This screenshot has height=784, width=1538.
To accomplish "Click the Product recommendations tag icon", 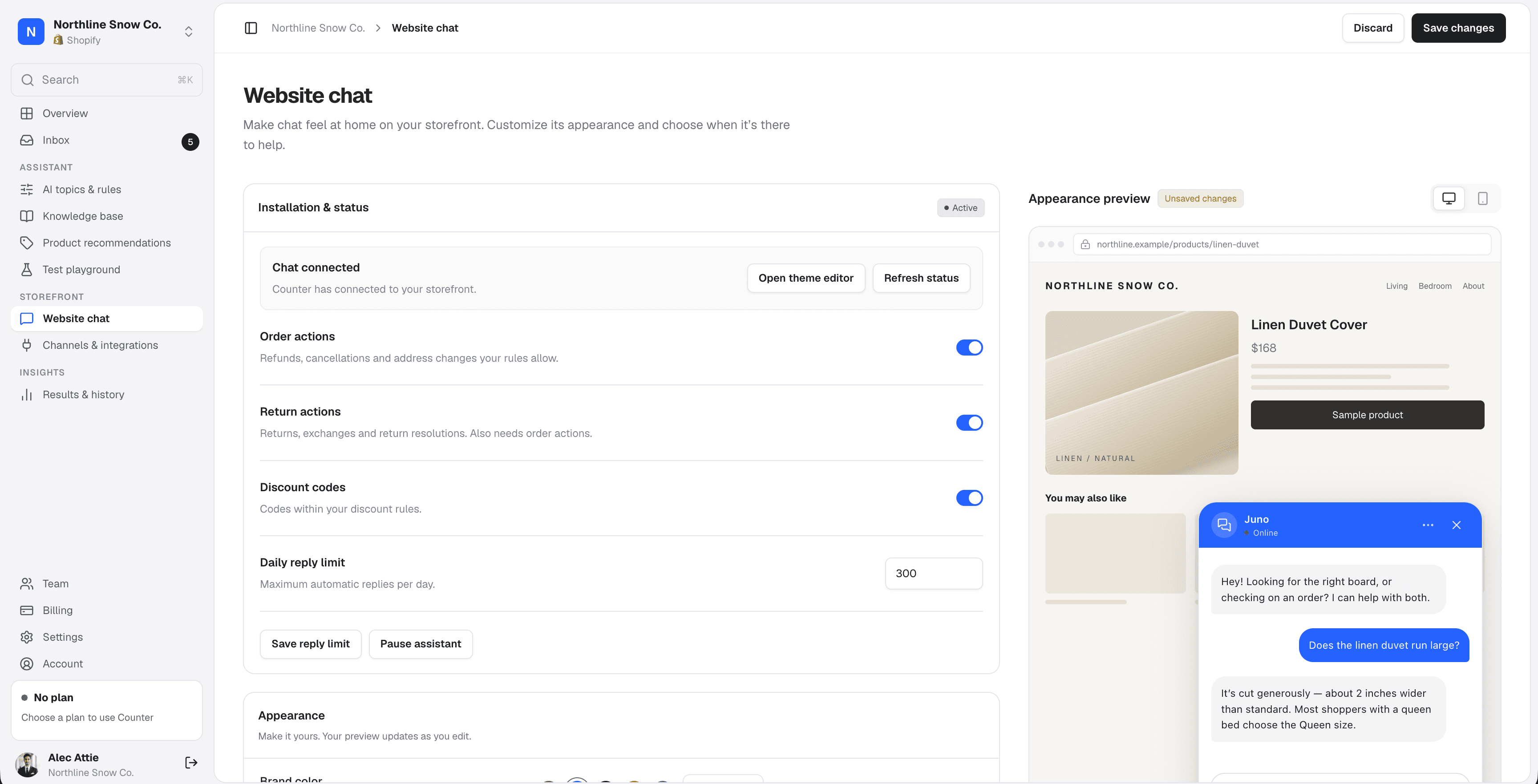I will 27,243.
